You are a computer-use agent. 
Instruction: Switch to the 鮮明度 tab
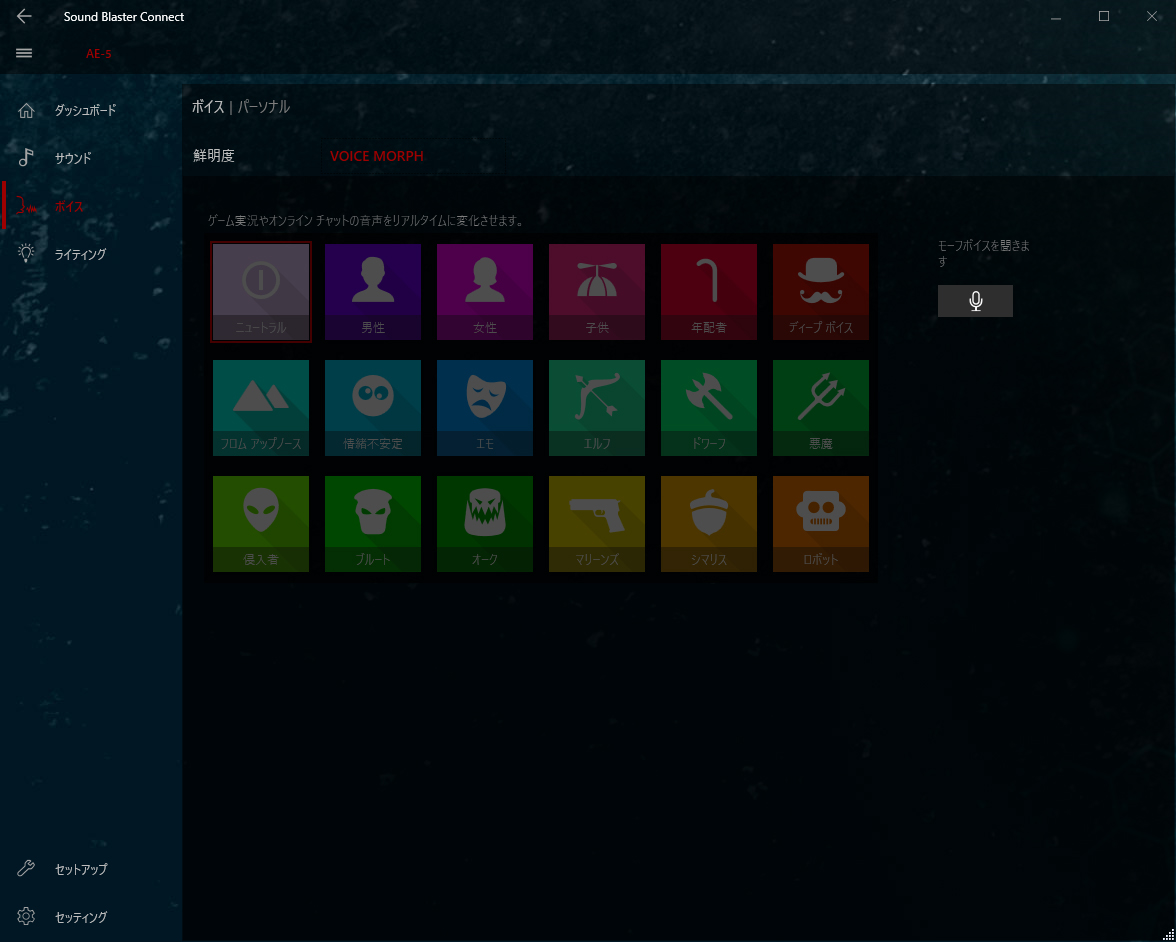pos(214,156)
